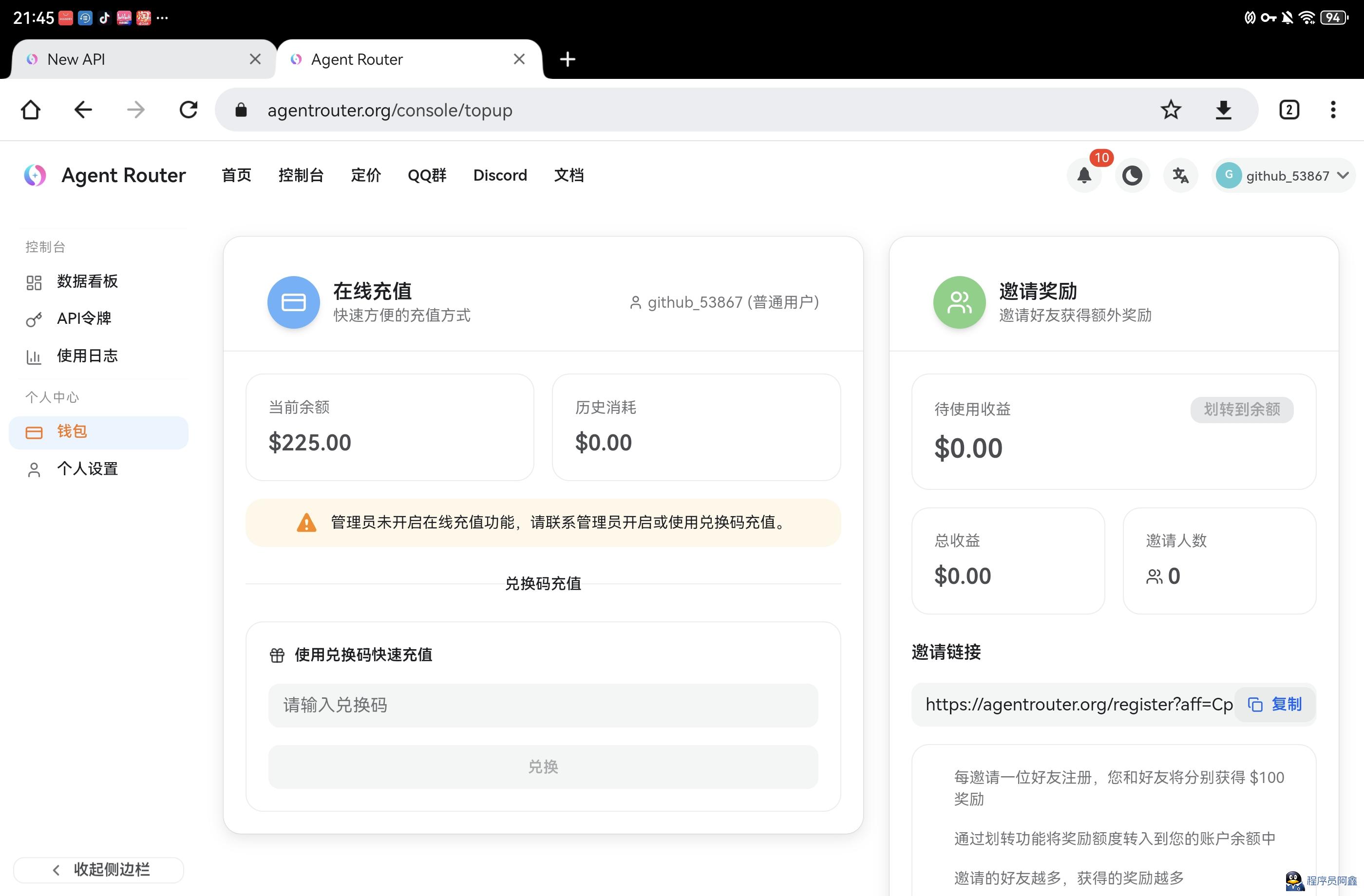Toggle dark mode with the moon icon
This screenshot has height=896, width=1364.
(x=1133, y=175)
